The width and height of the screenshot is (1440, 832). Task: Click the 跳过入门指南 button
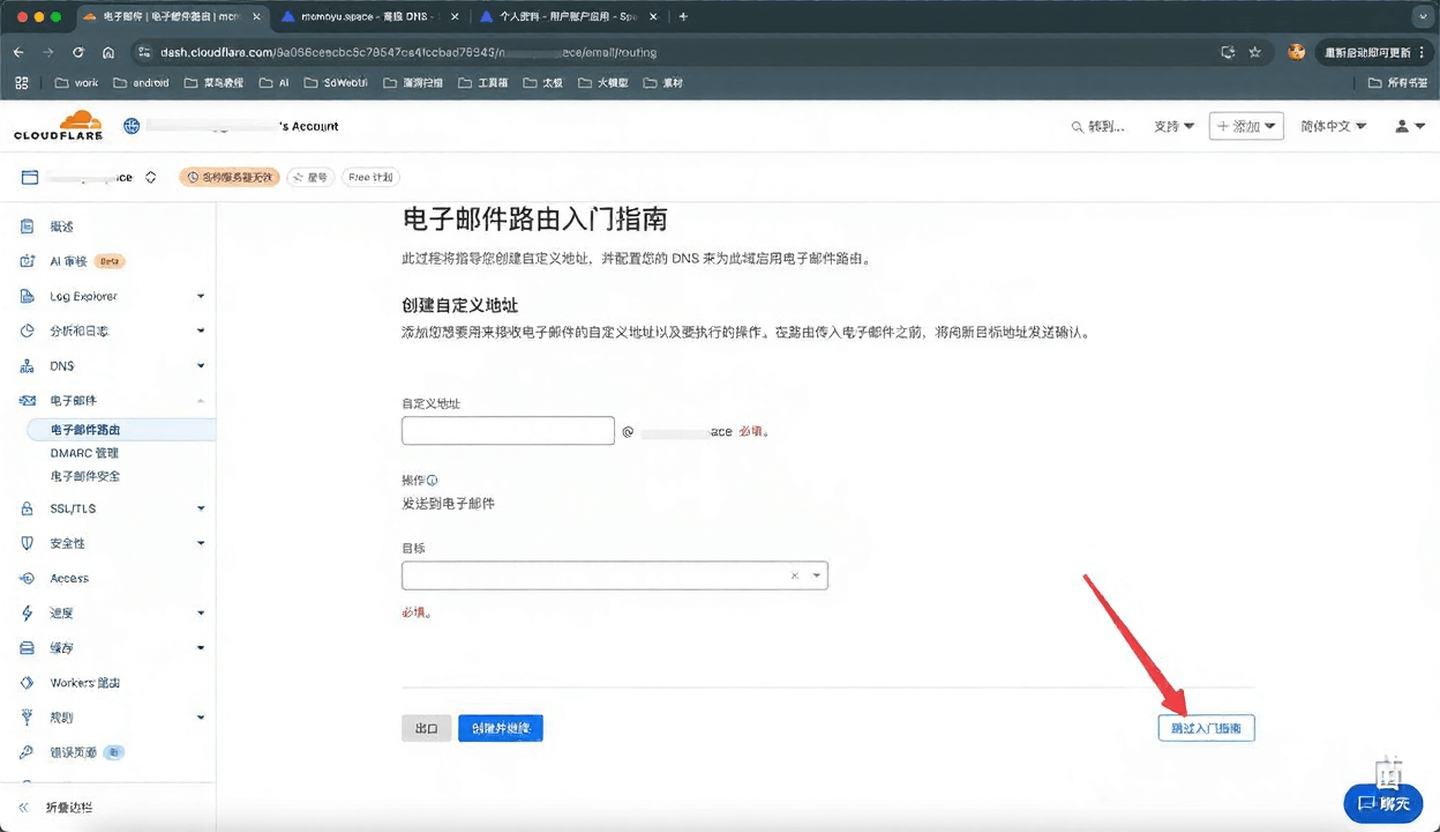1206,728
